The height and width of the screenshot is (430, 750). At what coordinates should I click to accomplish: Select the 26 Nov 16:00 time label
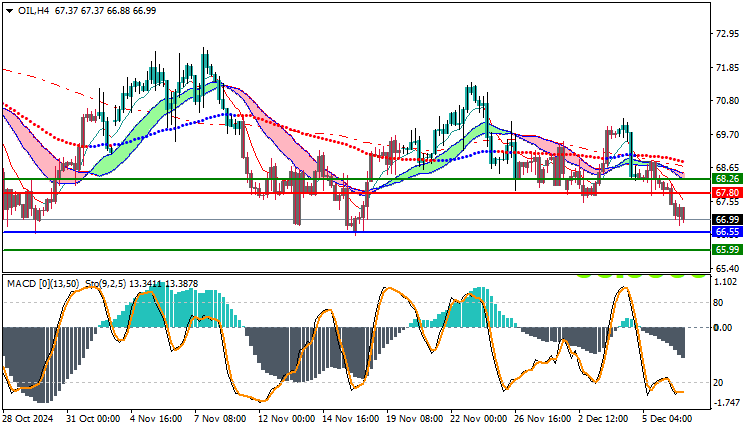pyautogui.click(x=542, y=419)
